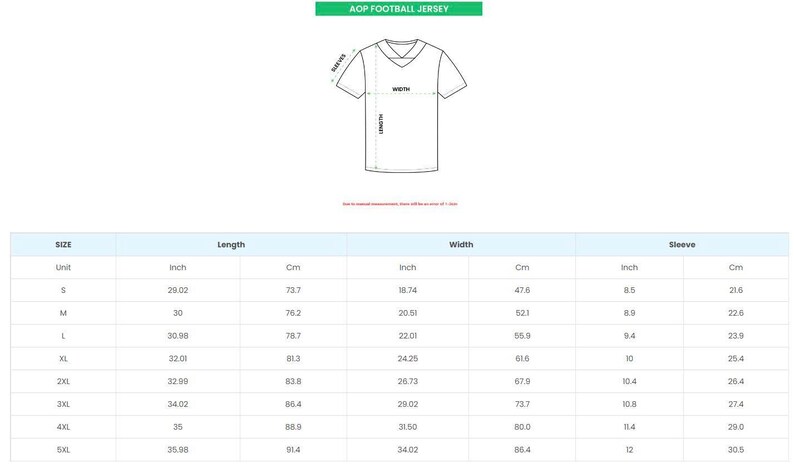Click width inch value 20.51

pos(408,313)
